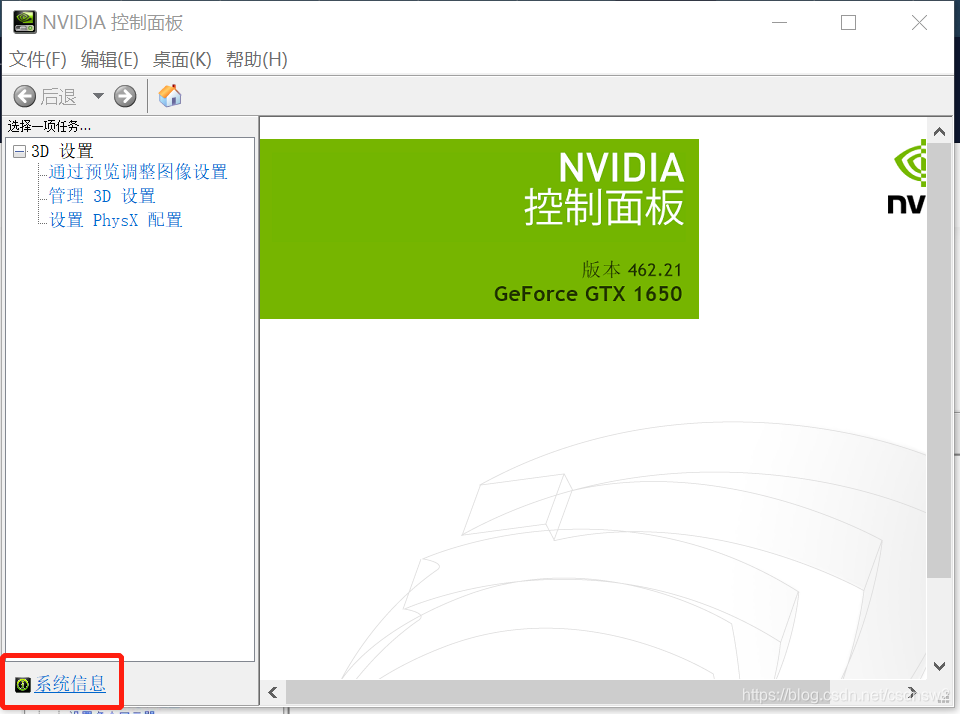Go to the Home page icon
Viewport: 960px width, 714px height.
click(170, 96)
